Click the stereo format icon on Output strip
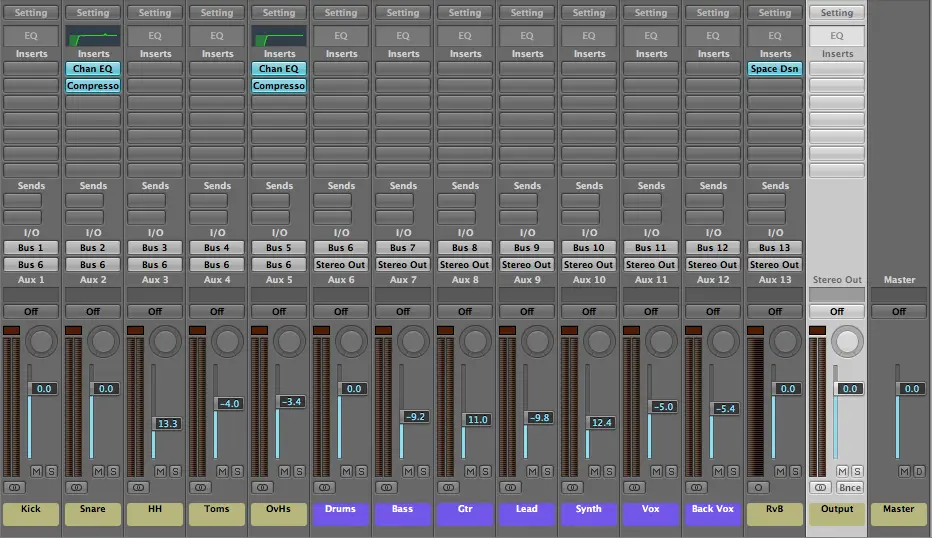Viewport: 932px width, 538px height. point(821,488)
